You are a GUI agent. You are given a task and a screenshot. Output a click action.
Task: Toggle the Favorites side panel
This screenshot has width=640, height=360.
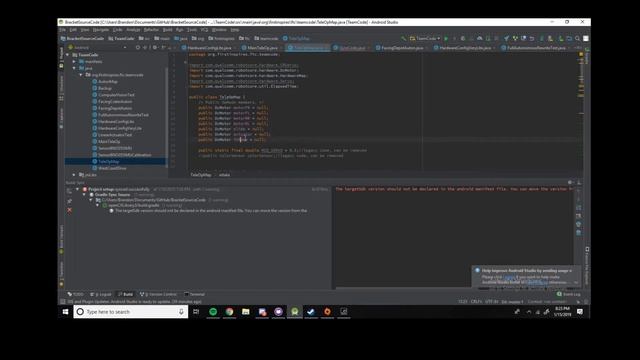62,273
